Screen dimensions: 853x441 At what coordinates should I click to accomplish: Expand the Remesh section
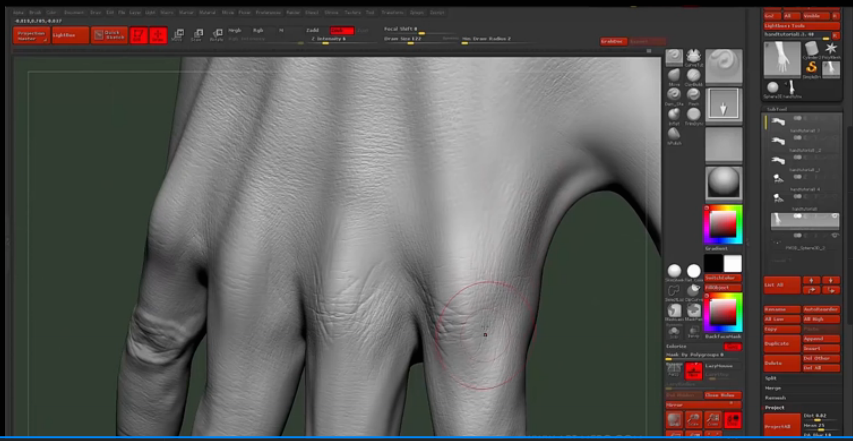tap(775, 397)
